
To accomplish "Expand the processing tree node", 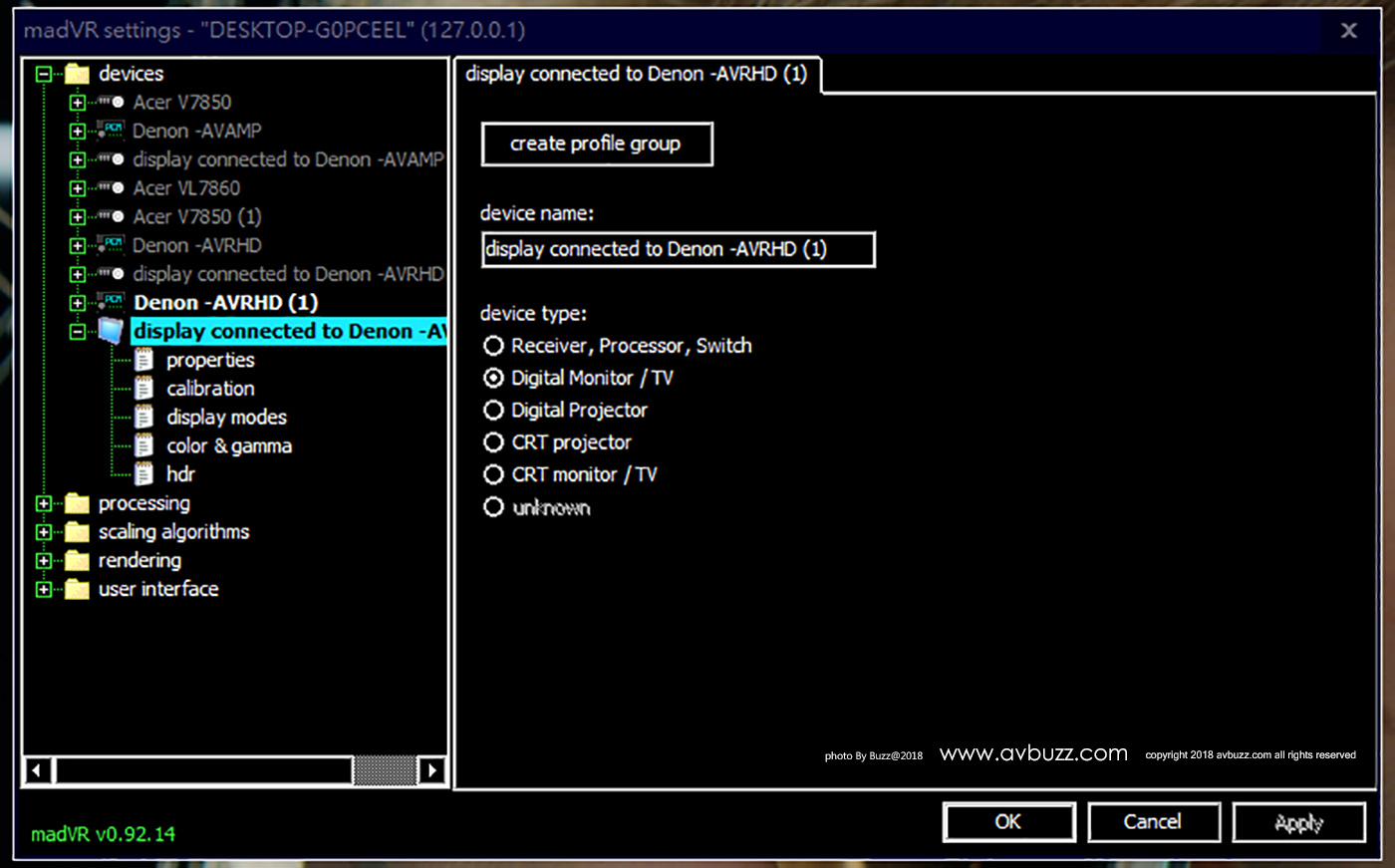I will [x=44, y=503].
